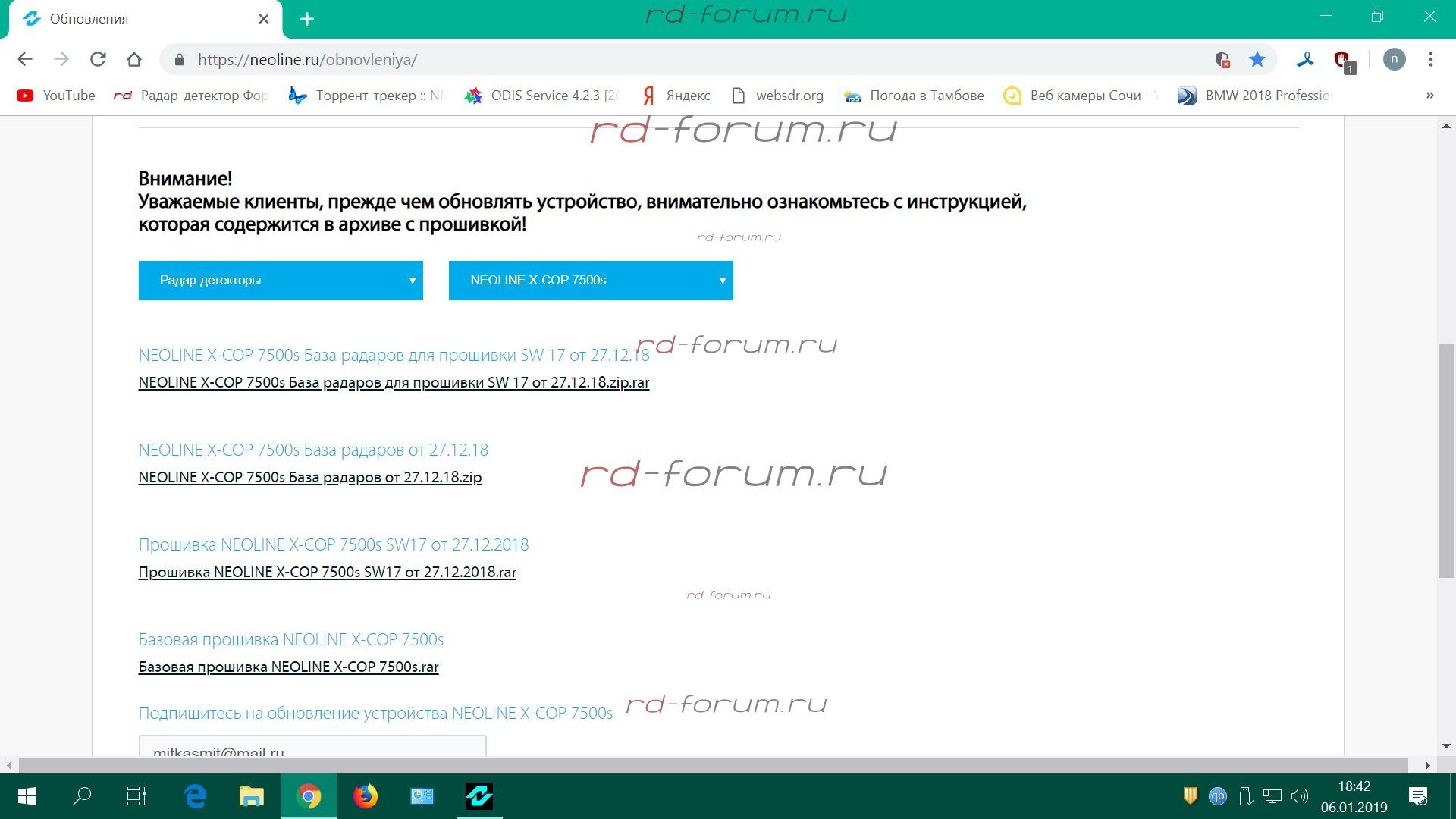
Task: Download Базовая прошивка NEOLINE X-COP 7500s.rar
Action: (x=288, y=667)
